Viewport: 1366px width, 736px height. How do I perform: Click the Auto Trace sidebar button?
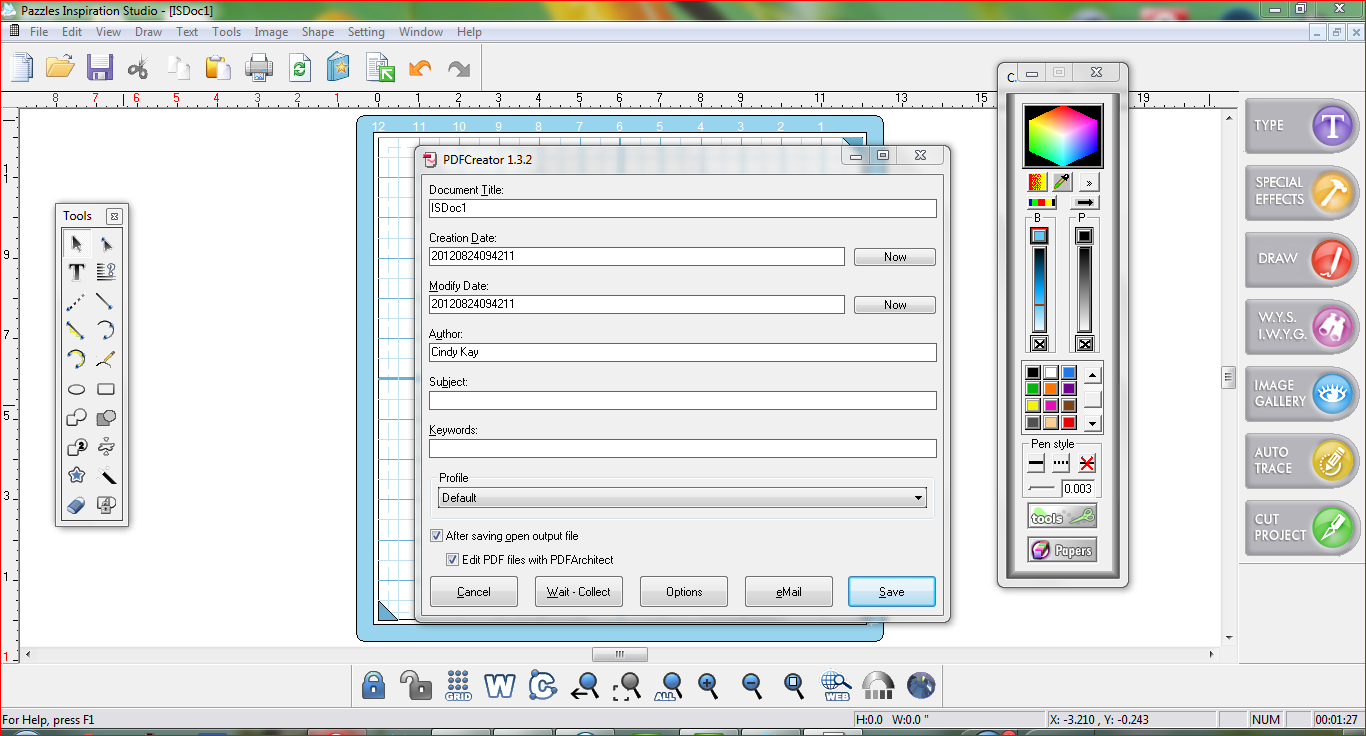tap(1300, 461)
